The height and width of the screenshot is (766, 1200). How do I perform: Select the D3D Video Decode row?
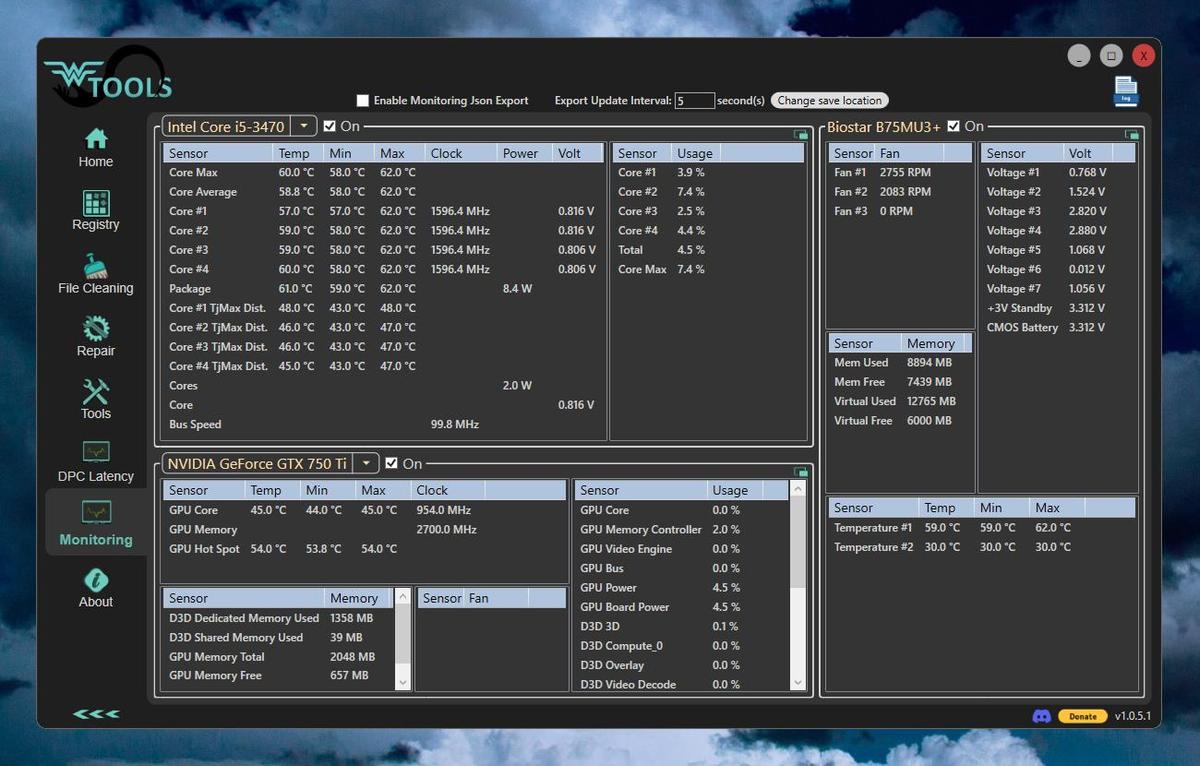click(682, 684)
